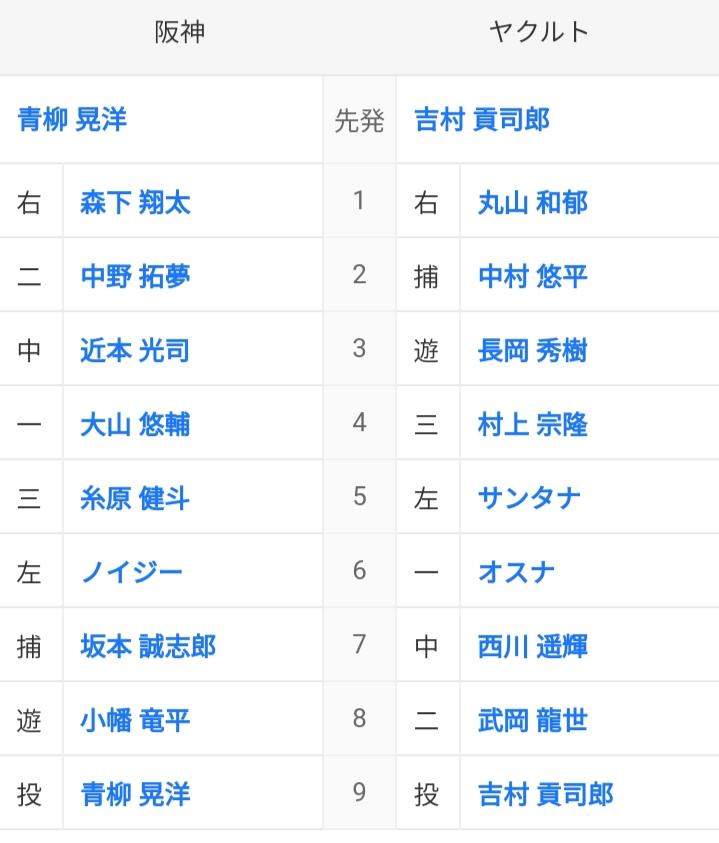Image resolution: width=719 pixels, height=843 pixels.
Task: Click center fielder 西川 遥輝
Action: tap(533, 646)
